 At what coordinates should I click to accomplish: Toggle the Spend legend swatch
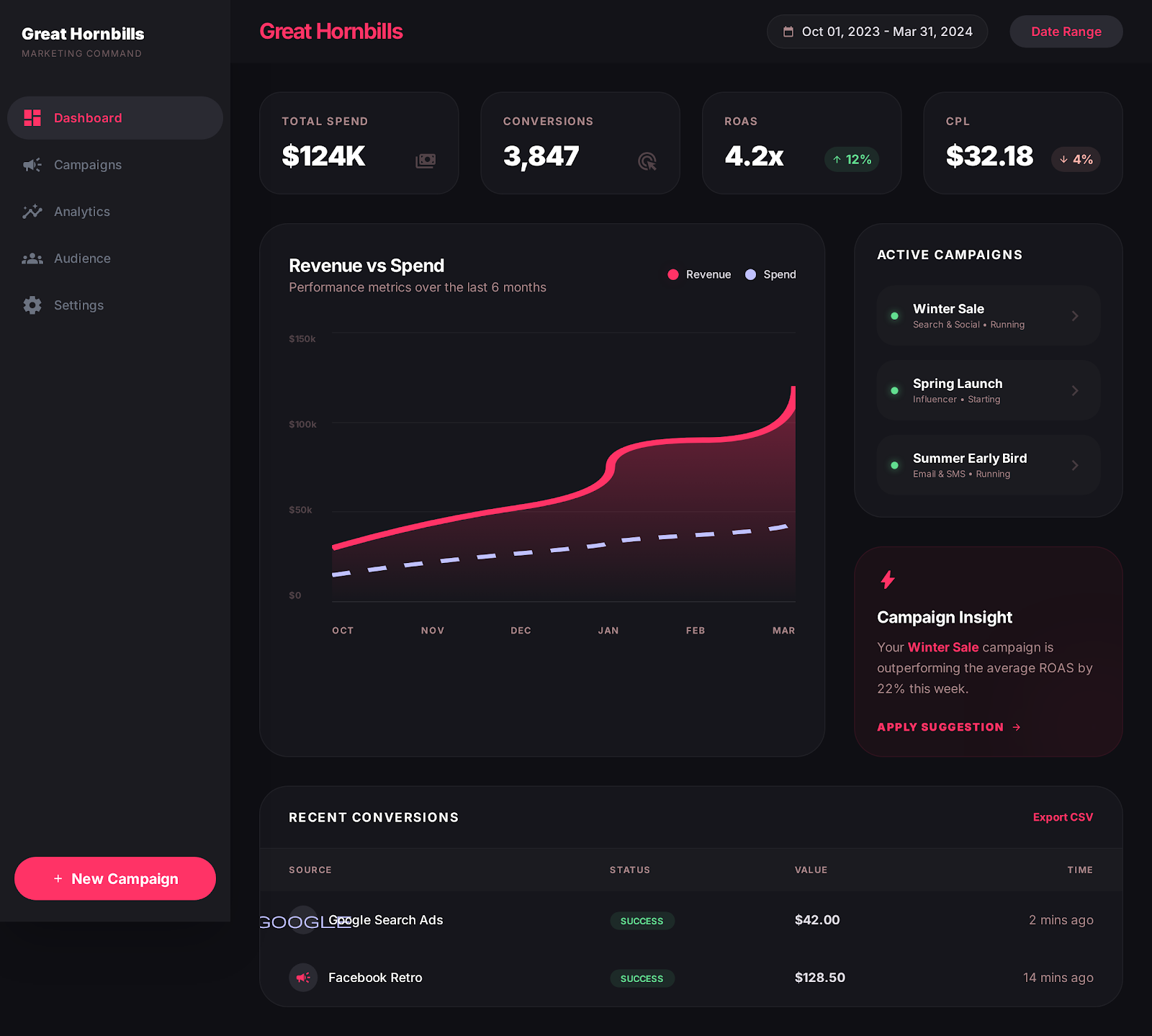coord(750,274)
